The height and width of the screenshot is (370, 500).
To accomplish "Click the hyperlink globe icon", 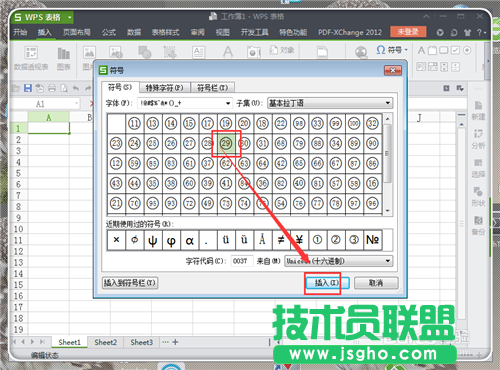I will click(x=361, y=52).
